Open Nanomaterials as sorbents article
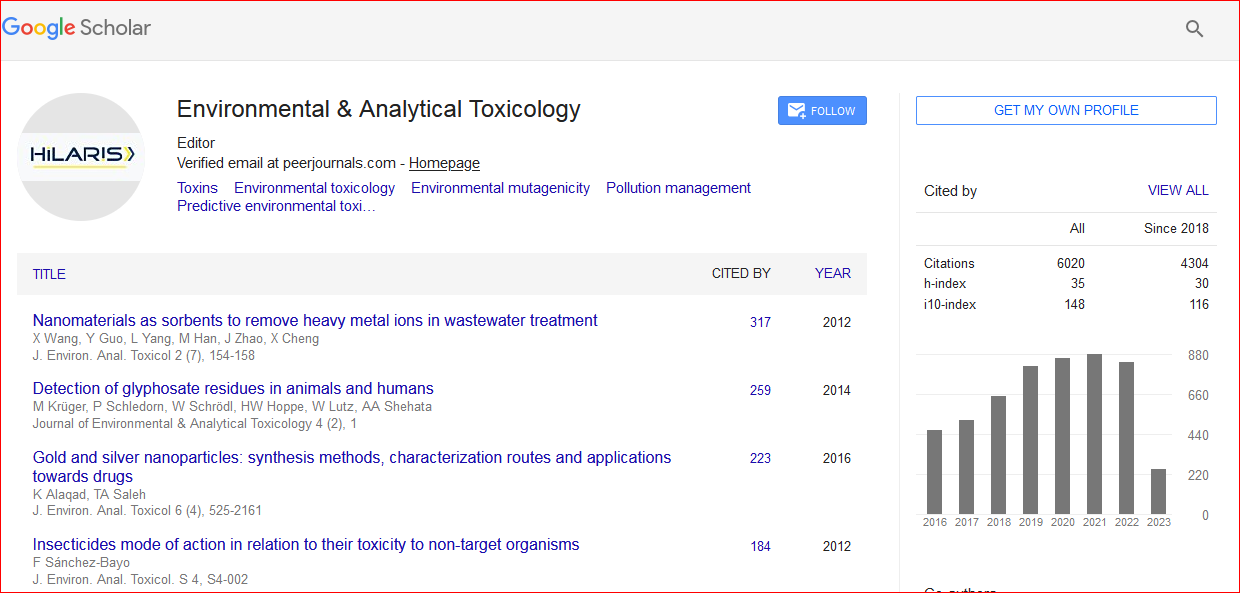 click(315, 321)
